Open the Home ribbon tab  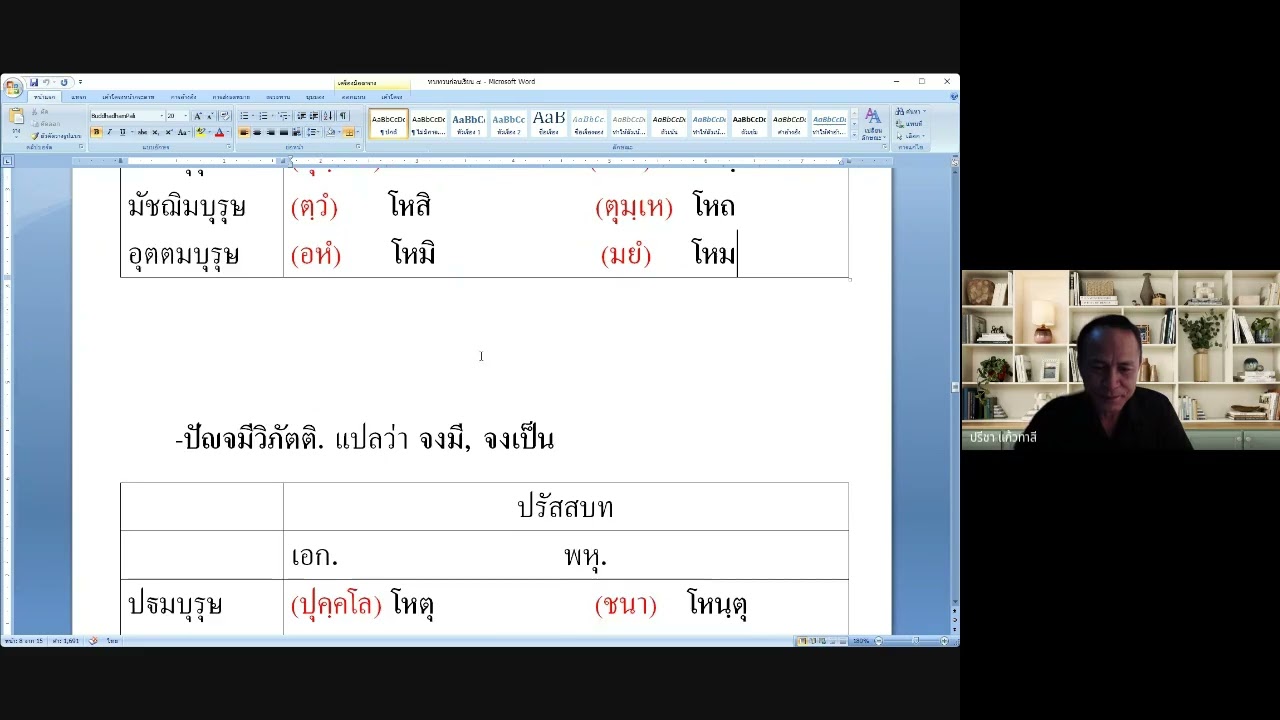(44, 97)
